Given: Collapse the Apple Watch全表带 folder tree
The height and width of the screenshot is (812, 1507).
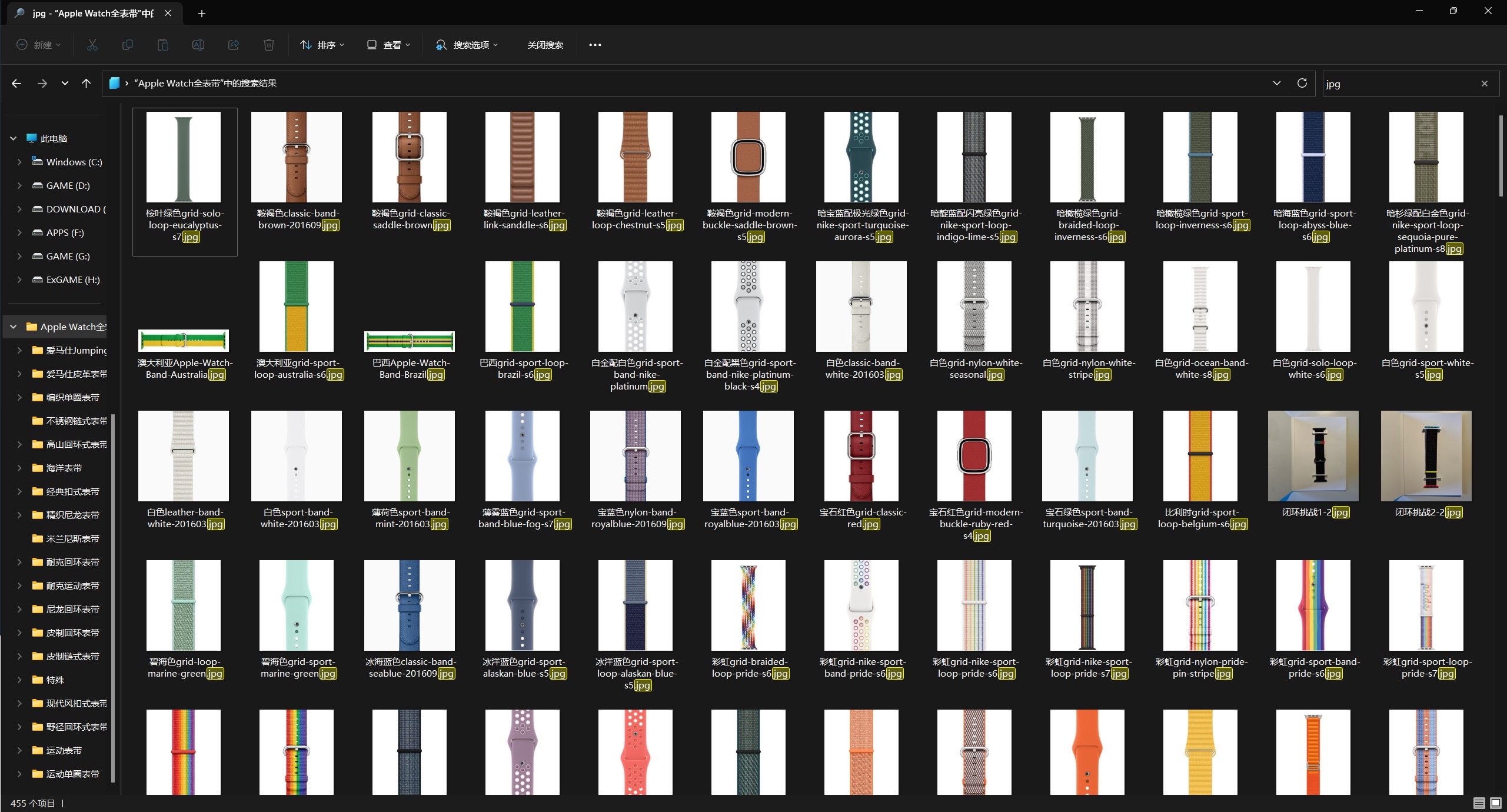Looking at the screenshot, I should [13, 327].
